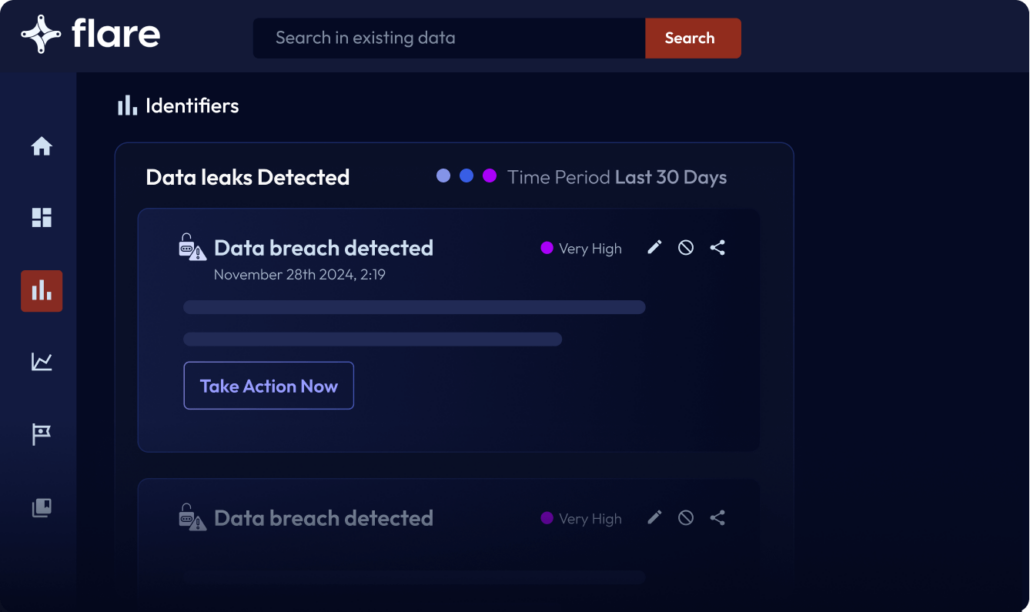Image resolution: width=1030 pixels, height=612 pixels.
Task: Open the line chart trends sidebar icon
Action: [41, 362]
